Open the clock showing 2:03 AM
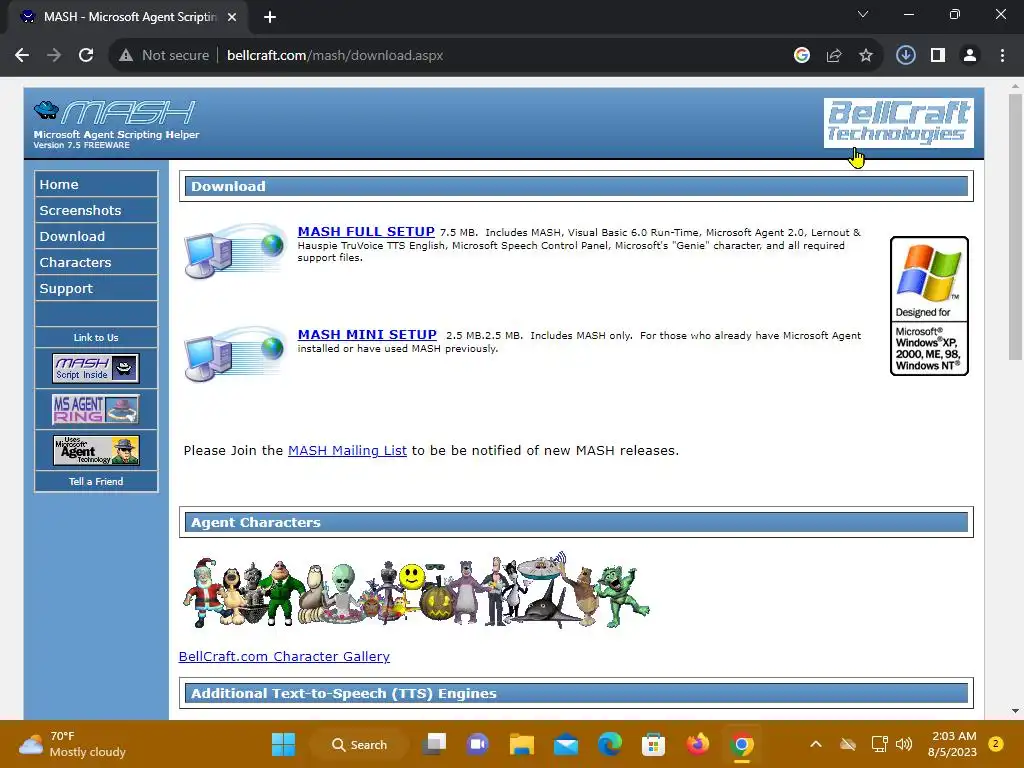This screenshot has width=1024, height=768. click(953, 744)
